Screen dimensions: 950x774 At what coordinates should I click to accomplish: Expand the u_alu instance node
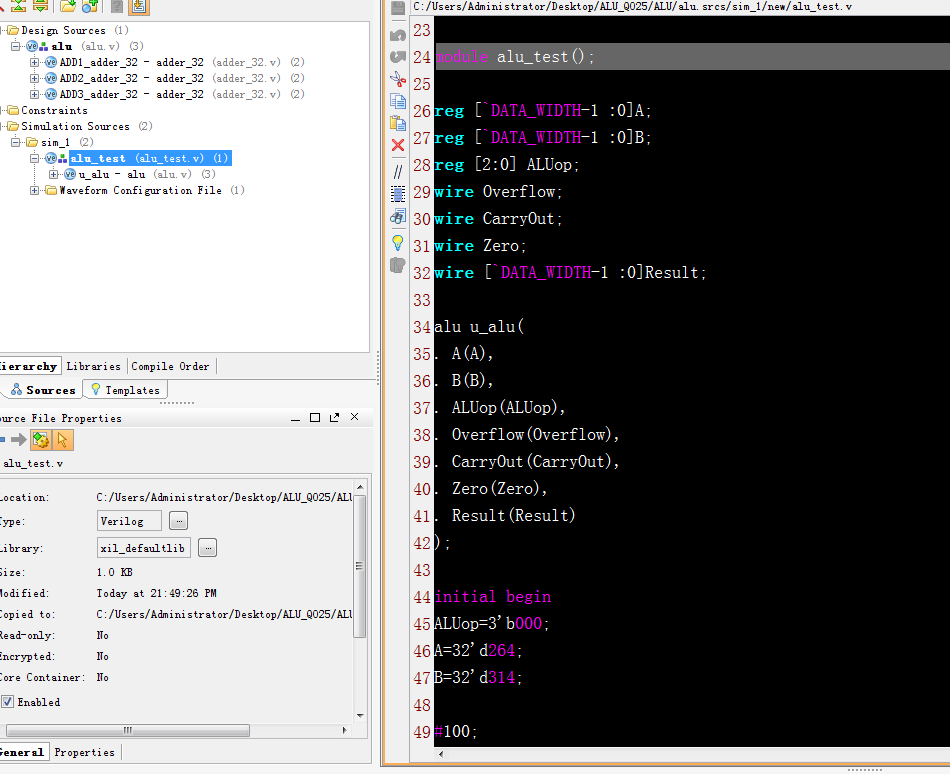(54, 174)
